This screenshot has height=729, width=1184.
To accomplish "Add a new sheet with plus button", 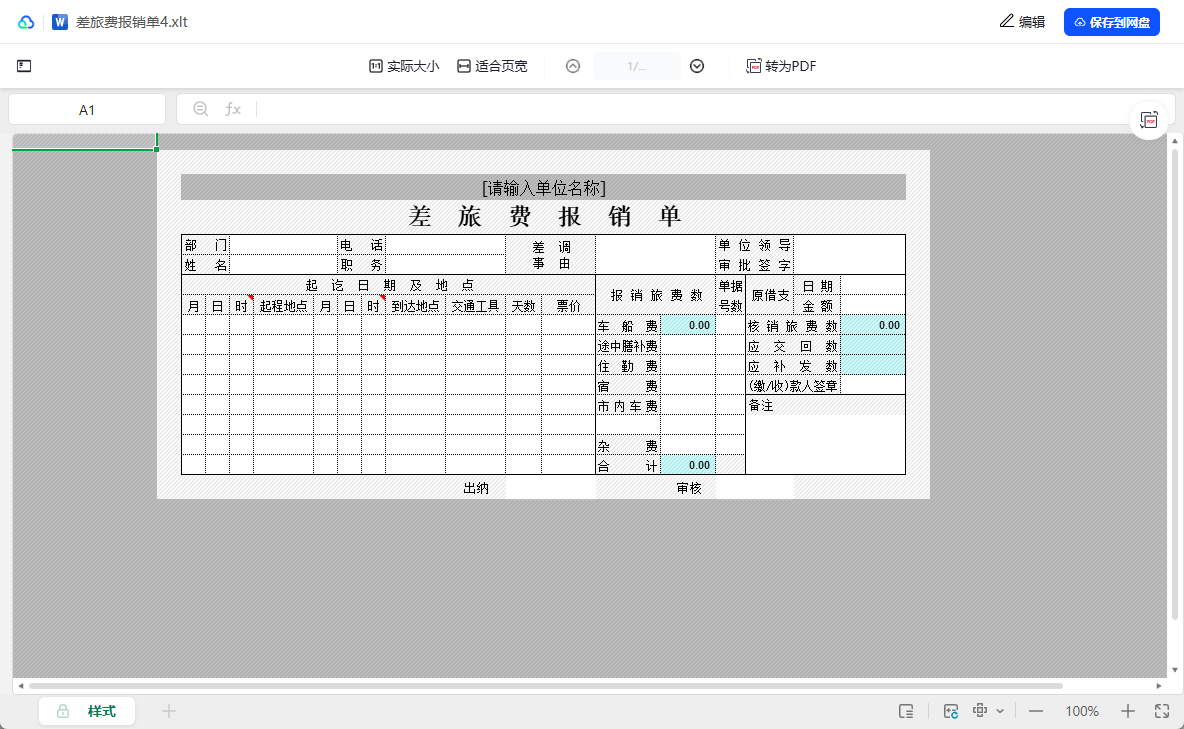I will point(169,711).
